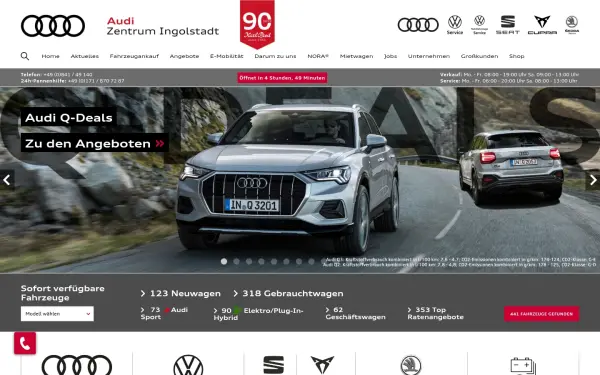Select the first carousel dot
The image size is (600, 375).
point(224,261)
